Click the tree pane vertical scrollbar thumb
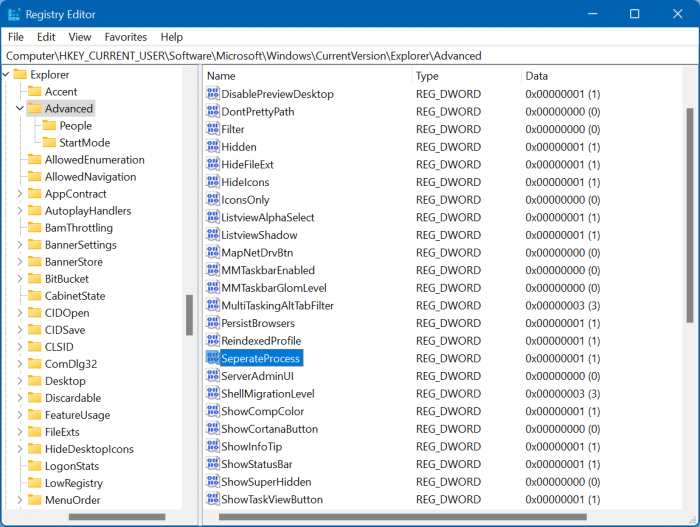Viewport: 700px width, 527px height. point(189,315)
